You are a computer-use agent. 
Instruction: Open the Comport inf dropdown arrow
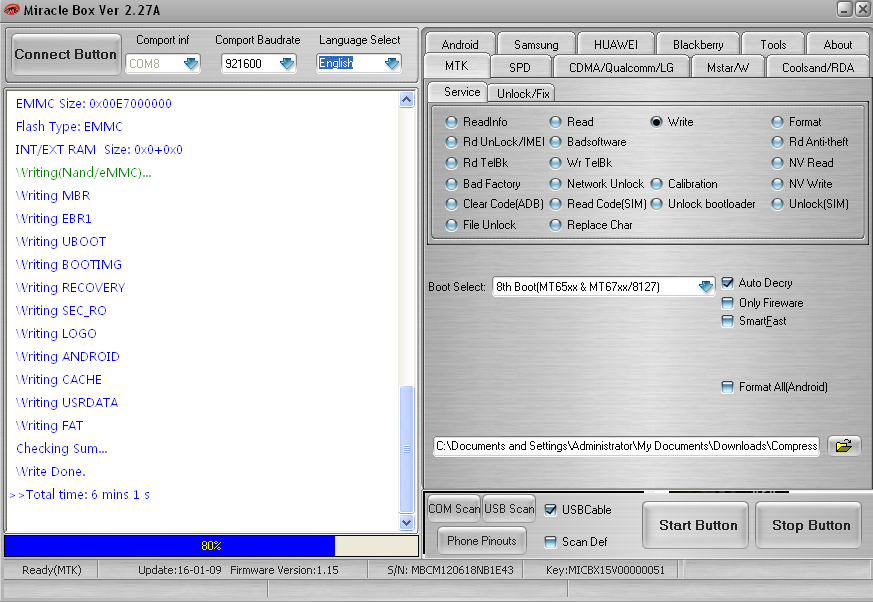coord(190,63)
